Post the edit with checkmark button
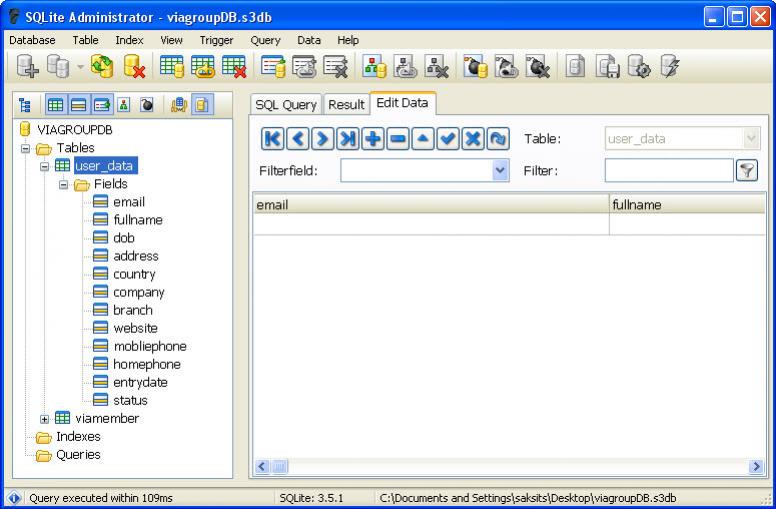Viewport: 776px width, 509px height. [449, 139]
